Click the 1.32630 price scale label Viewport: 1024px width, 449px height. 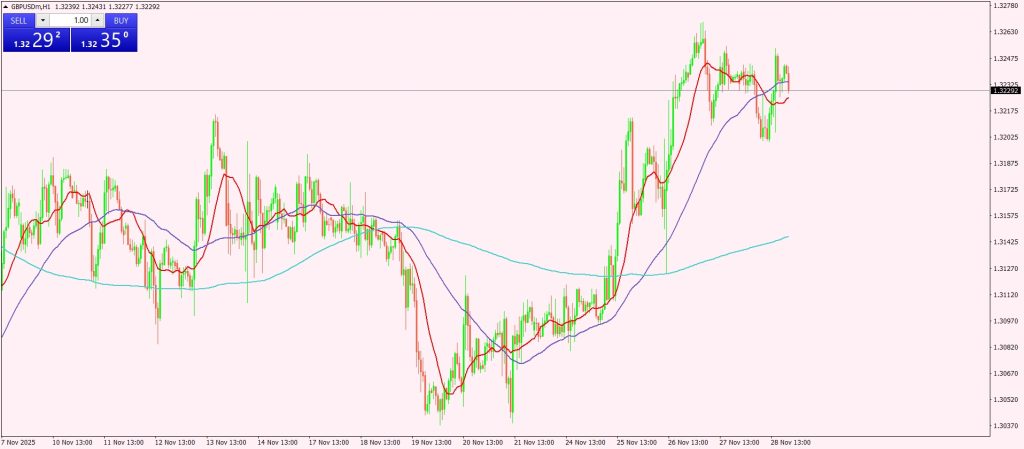click(x=1004, y=31)
